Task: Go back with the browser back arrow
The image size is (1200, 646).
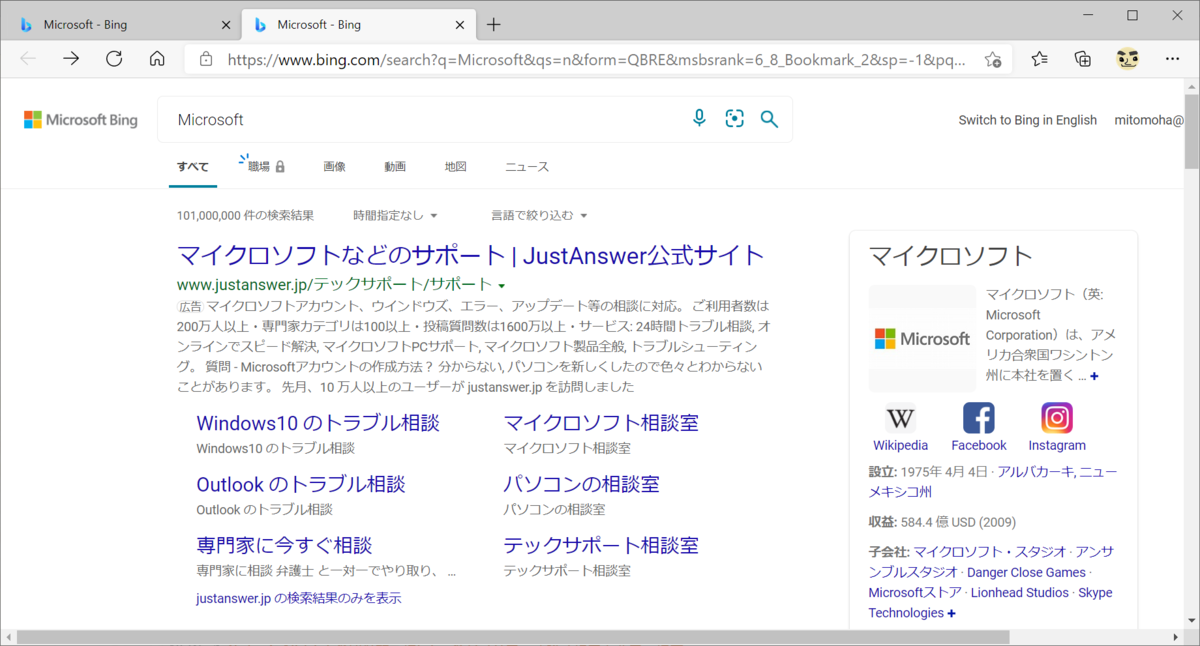Action: 28,59
